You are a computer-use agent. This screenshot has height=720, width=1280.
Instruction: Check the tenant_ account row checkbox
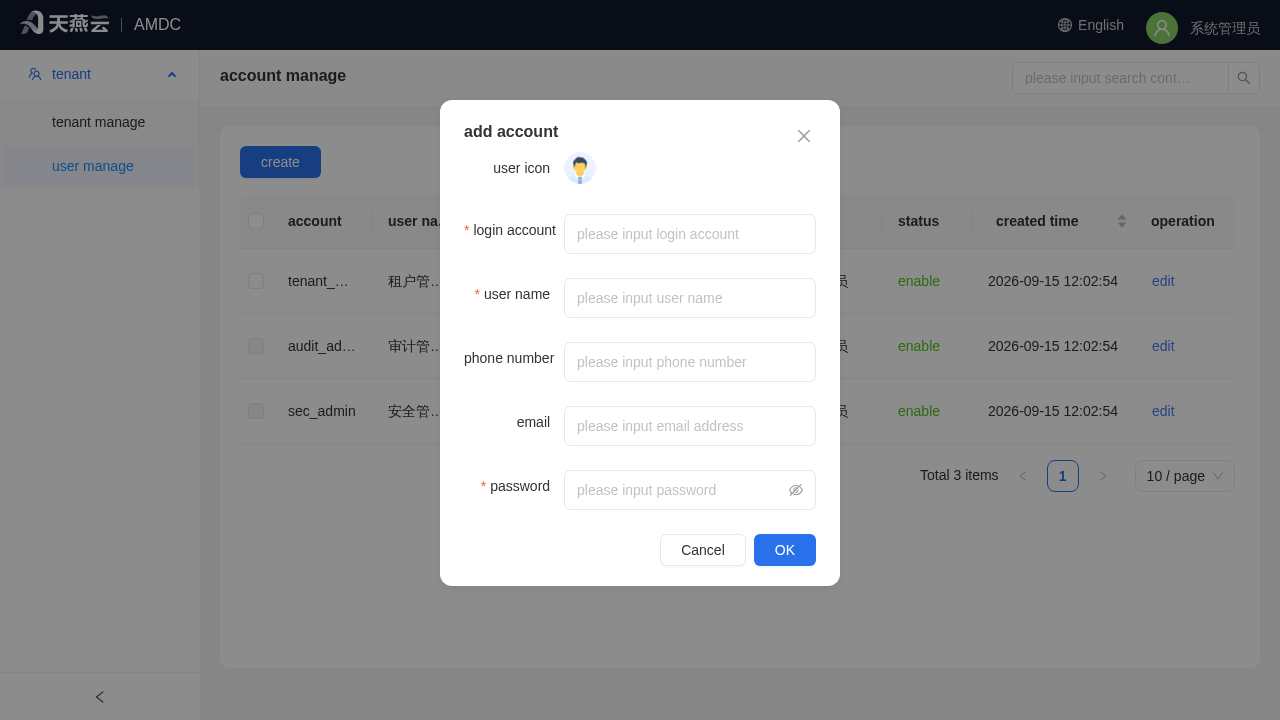pyautogui.click(x=256, y=281)
